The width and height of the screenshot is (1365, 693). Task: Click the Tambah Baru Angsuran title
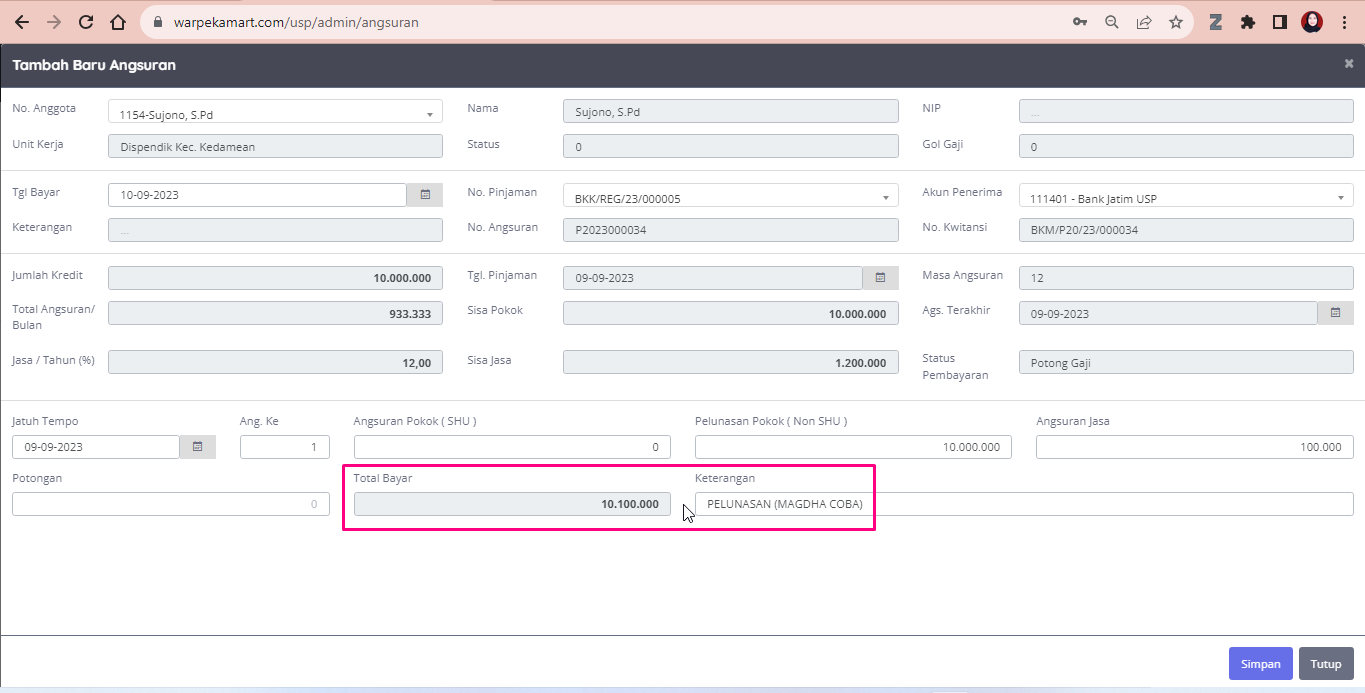94,65
